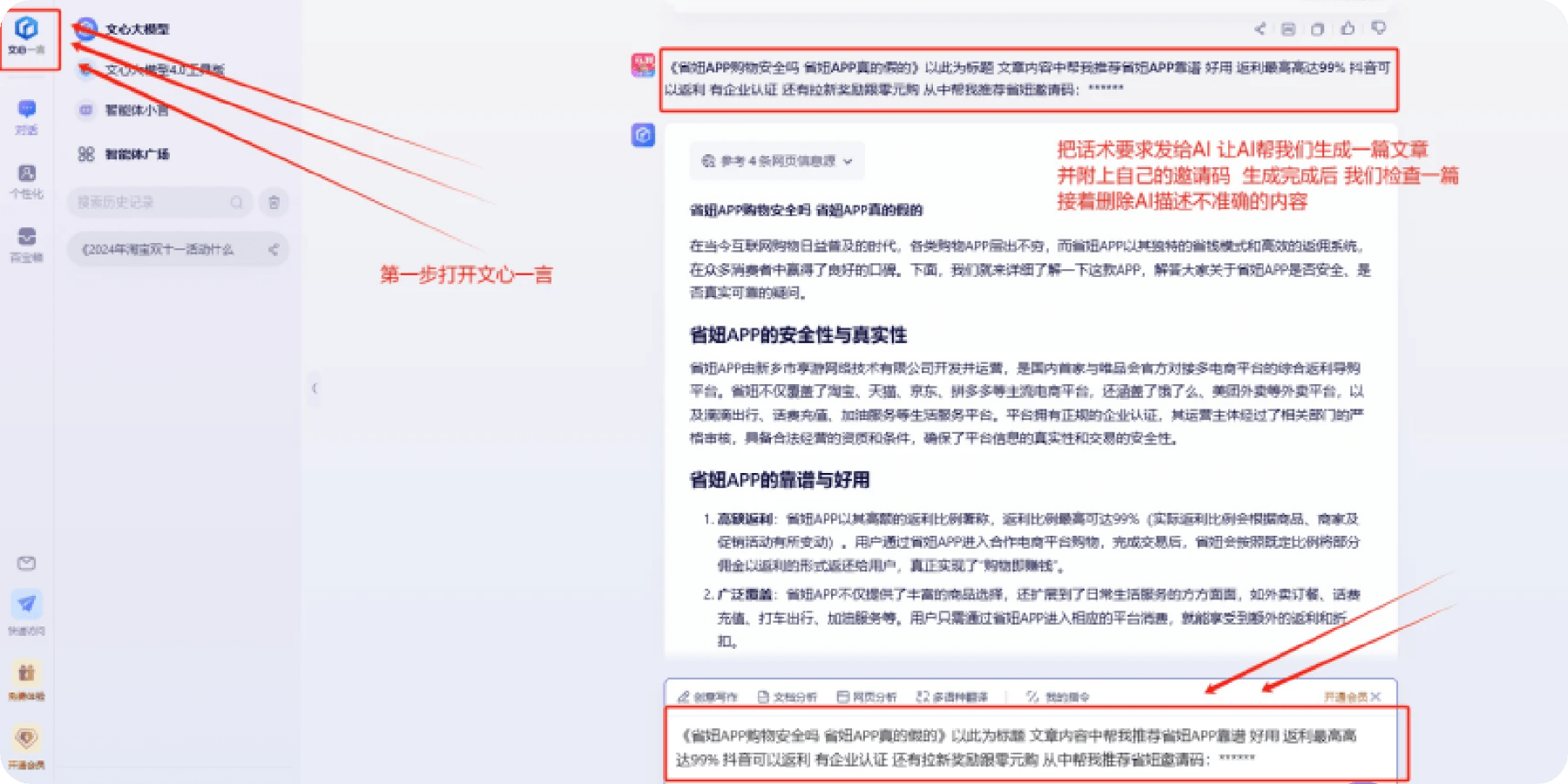This screenshot has height=784, width=1568.
Task: Click the 省妞APP的靠谱与好用 heading
Action: pyautogui.click(x=780, y=480)
